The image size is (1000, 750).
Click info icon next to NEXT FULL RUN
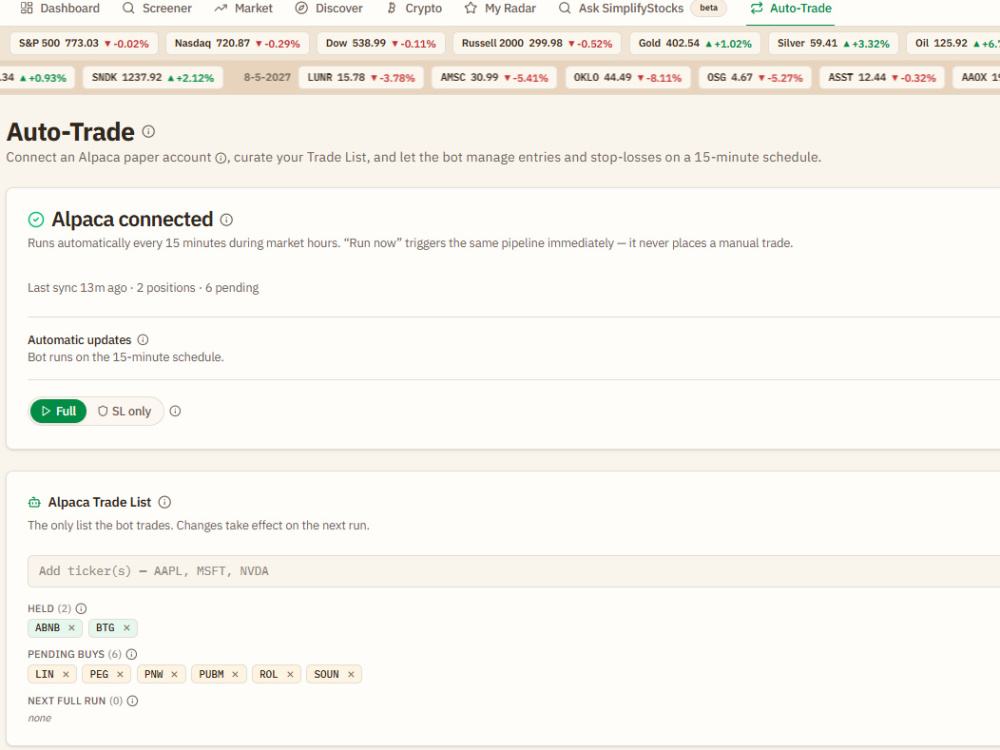(x=132, y=701)
